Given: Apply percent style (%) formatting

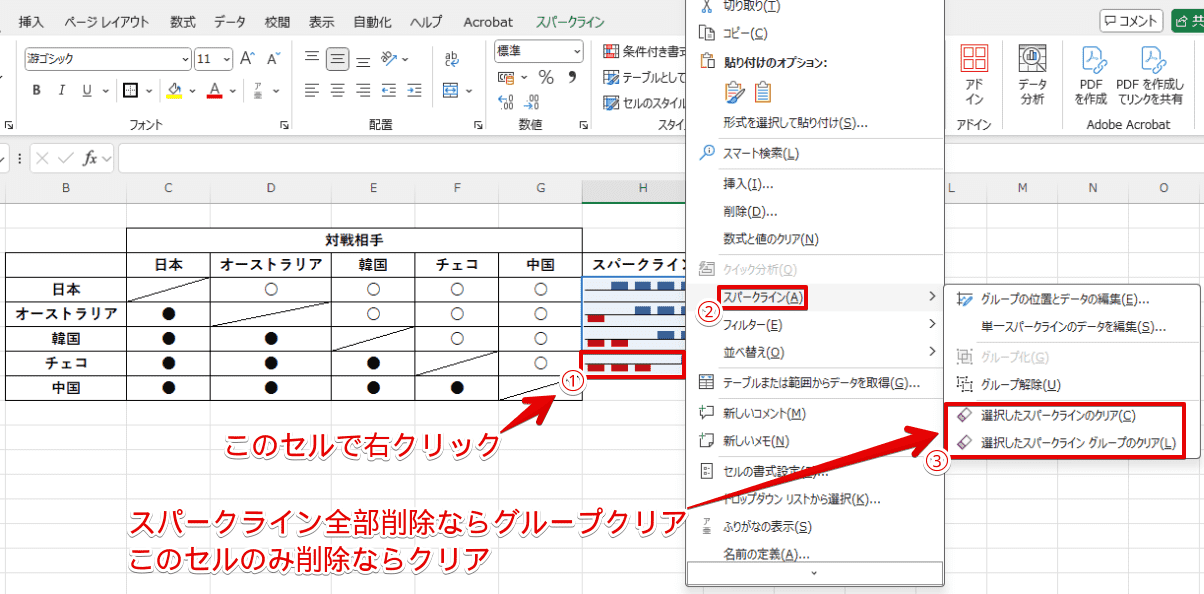Looking at the screenshot, I should pos(546,76).
